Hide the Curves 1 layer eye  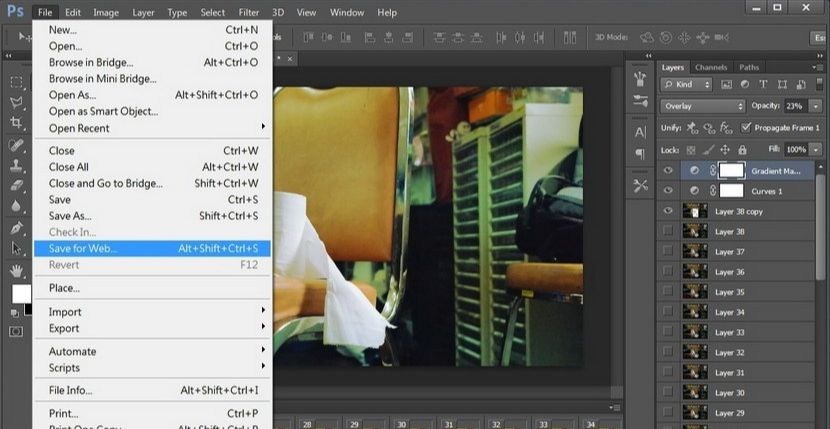coord(668,191)
